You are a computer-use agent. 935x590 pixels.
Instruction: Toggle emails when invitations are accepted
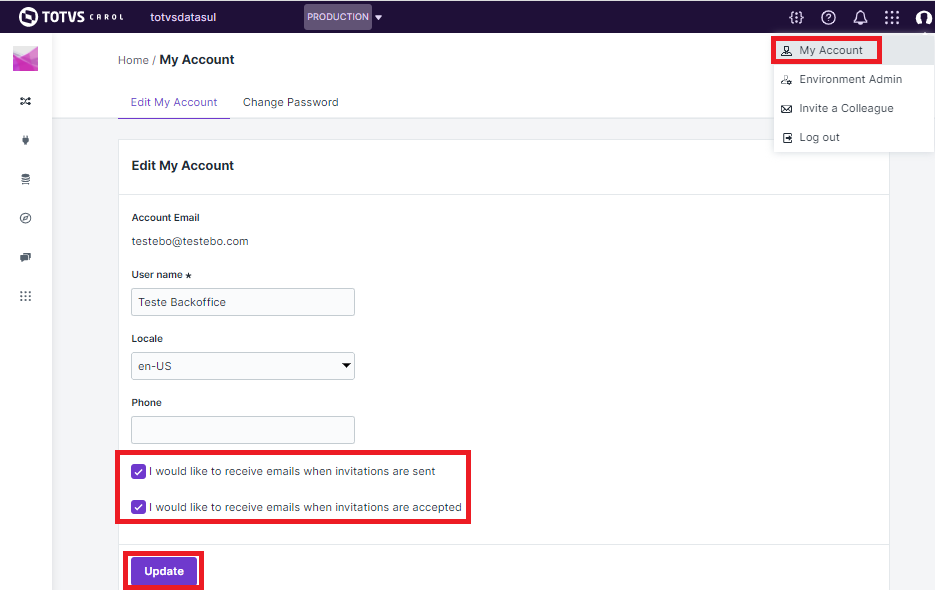(x=138, y=507)
